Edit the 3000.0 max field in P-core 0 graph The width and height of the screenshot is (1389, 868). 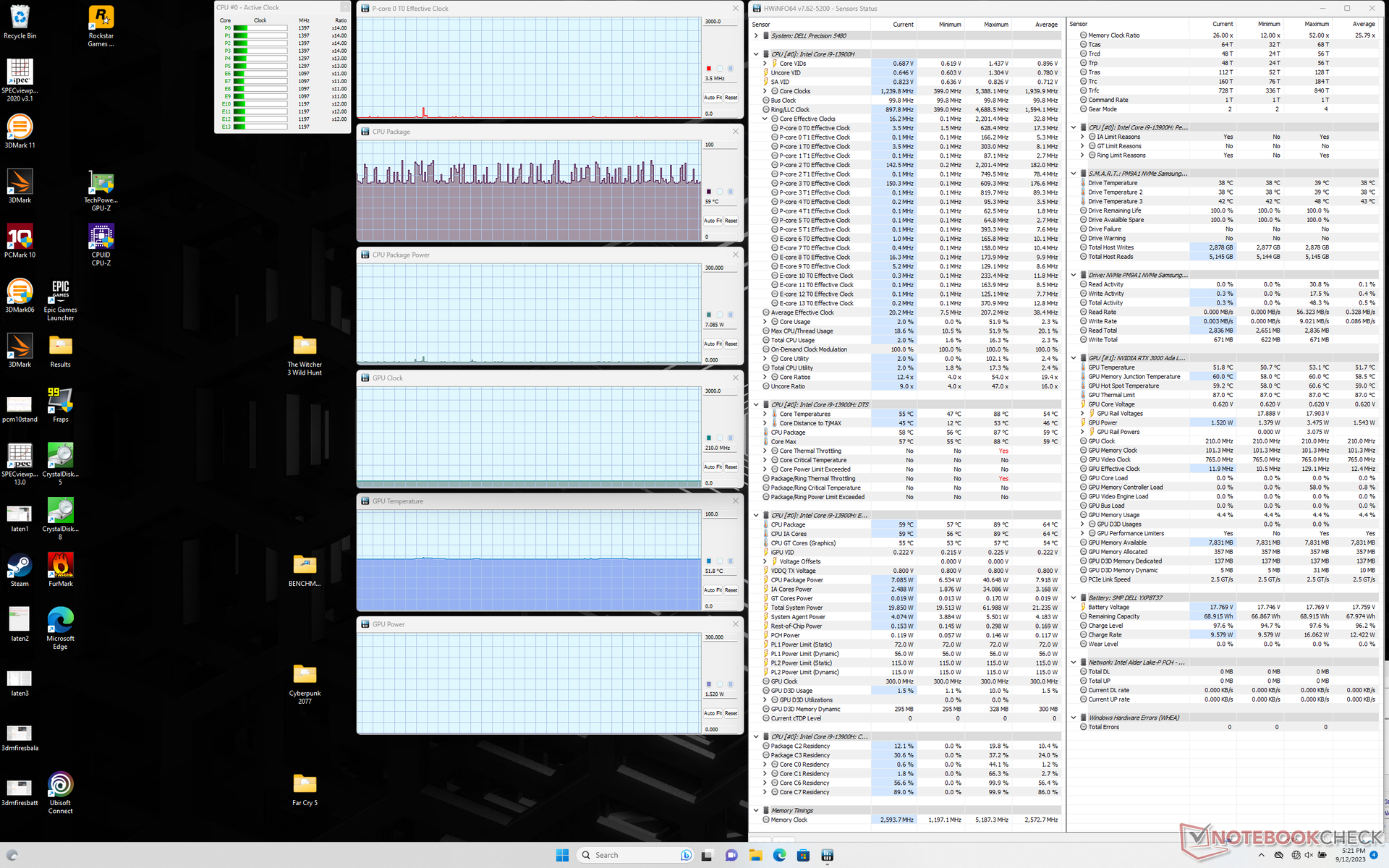coord(721,22)
